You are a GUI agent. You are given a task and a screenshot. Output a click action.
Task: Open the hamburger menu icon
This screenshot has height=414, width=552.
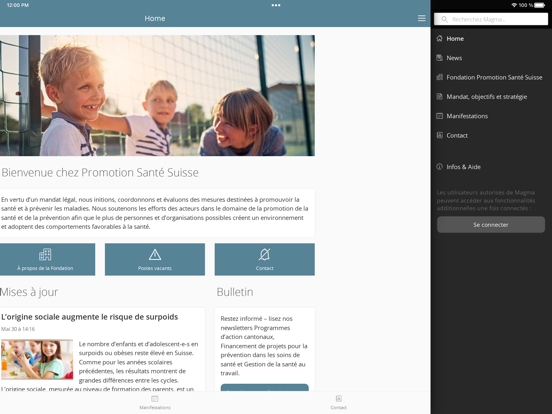click(x=421, y=18)
